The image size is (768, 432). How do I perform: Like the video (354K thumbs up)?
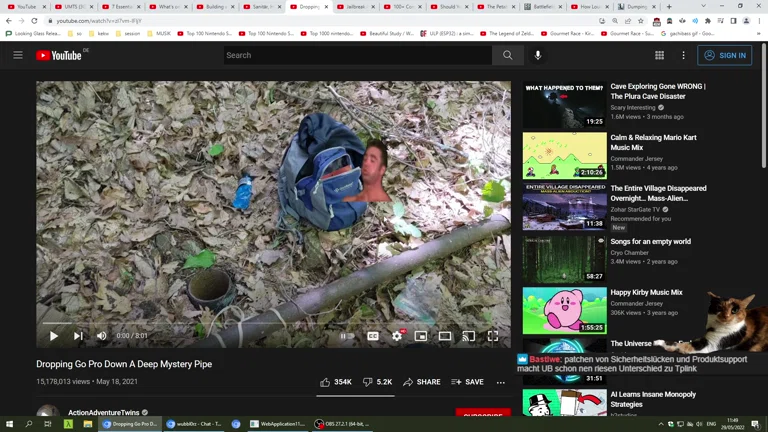coord(336,382)
